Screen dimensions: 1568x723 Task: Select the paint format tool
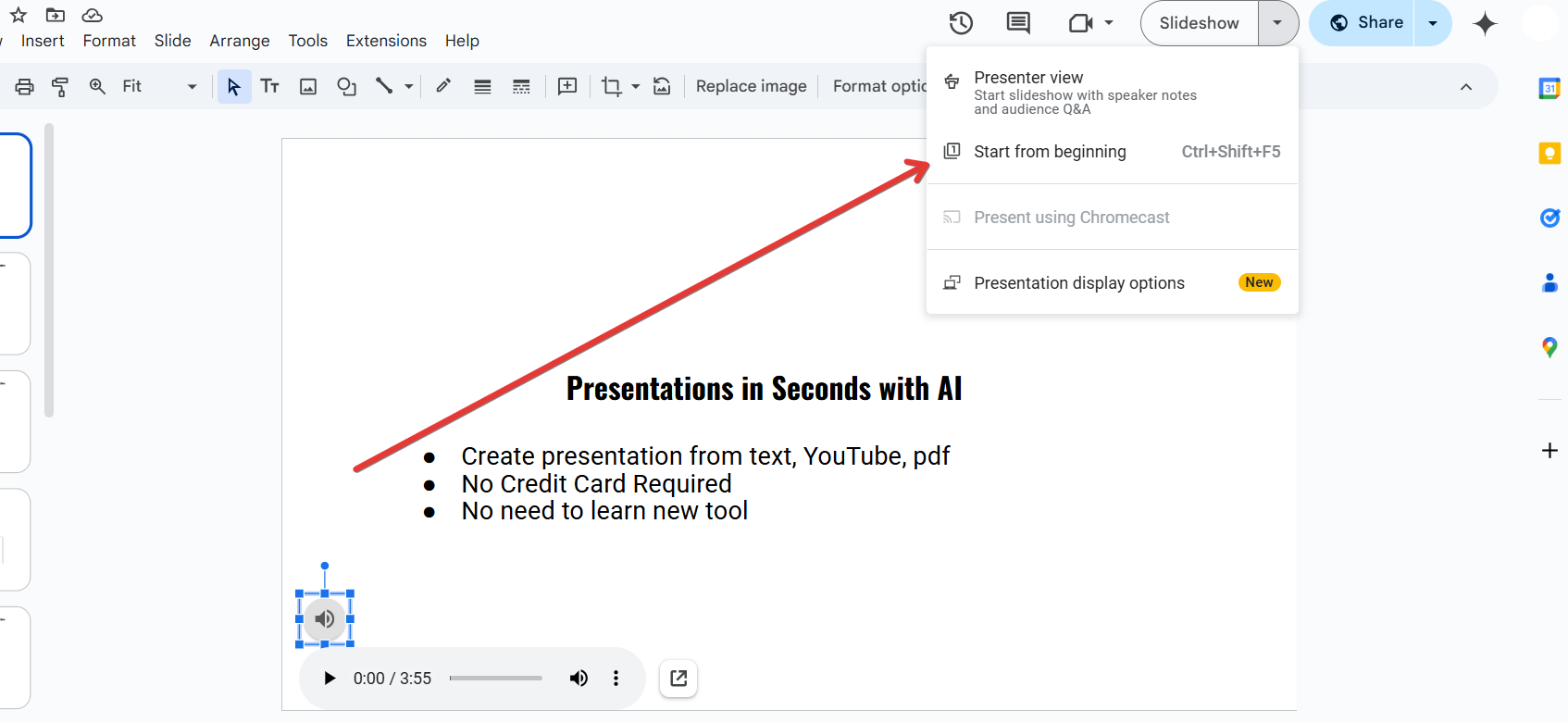click(60, 87)
